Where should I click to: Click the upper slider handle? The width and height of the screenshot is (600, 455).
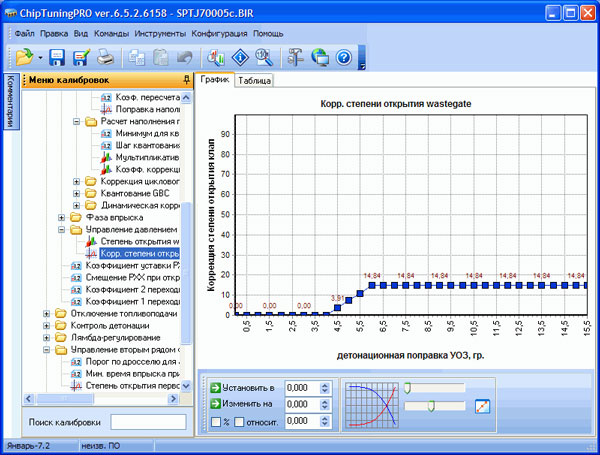[407, 387]
